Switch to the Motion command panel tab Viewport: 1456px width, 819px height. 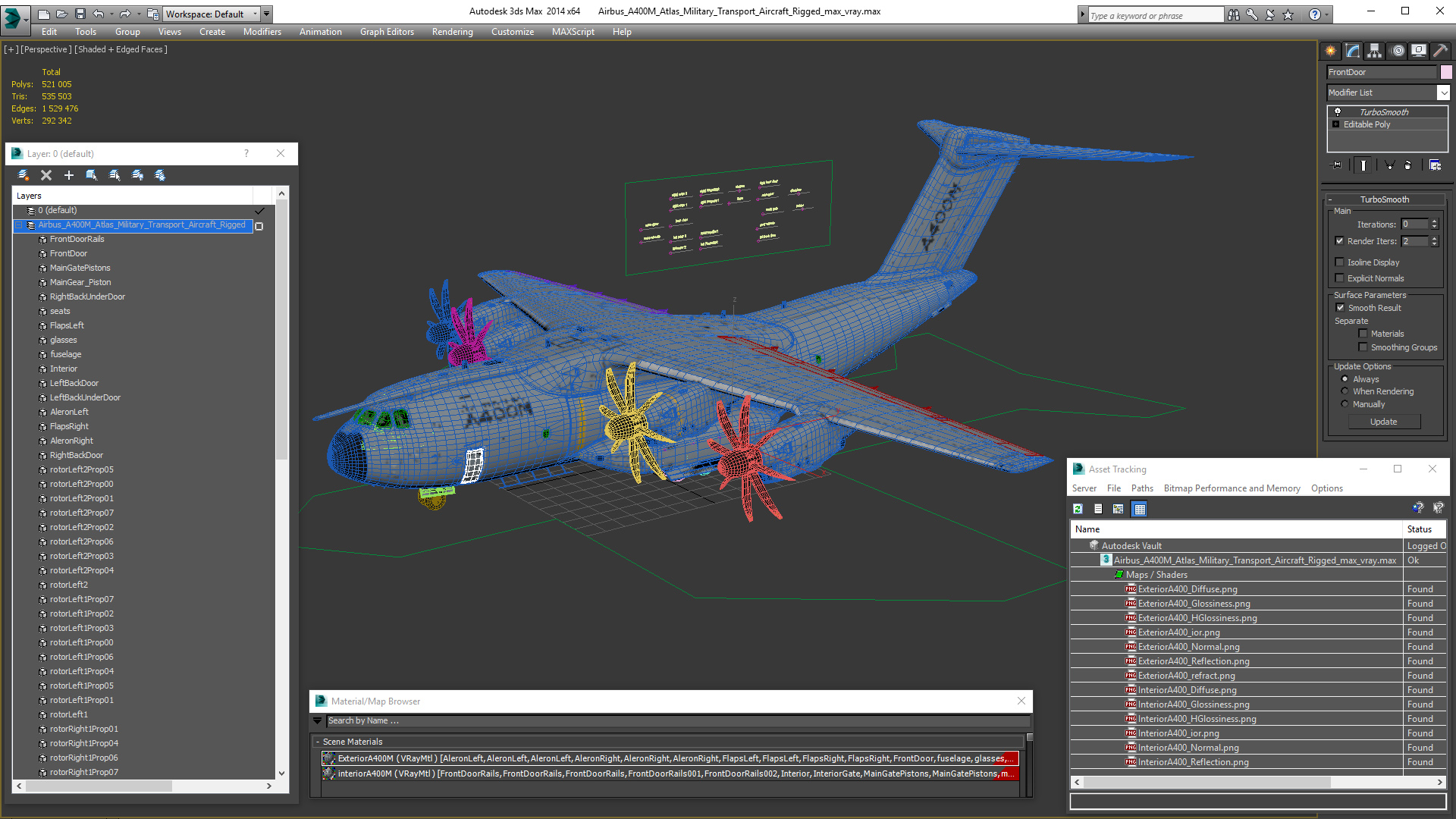[x=1398, y=51]
